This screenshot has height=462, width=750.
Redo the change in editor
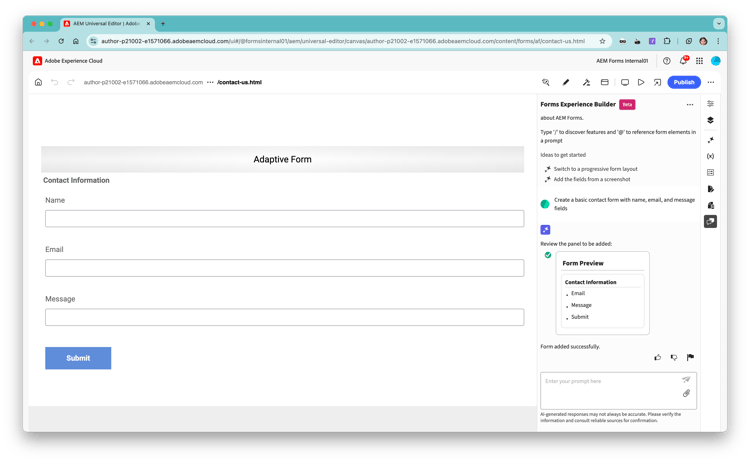[71, 82]
